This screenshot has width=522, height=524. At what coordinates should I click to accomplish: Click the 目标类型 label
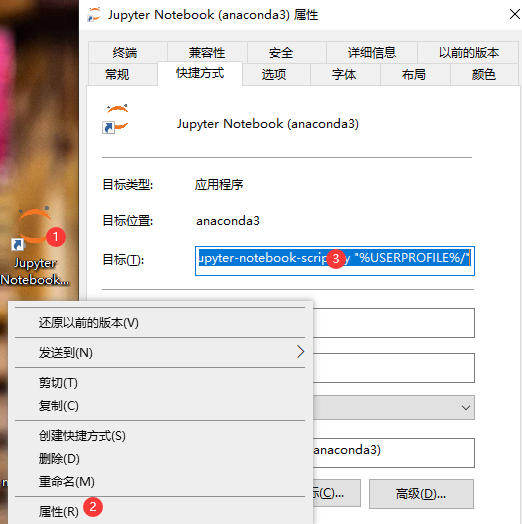[127, 184]
